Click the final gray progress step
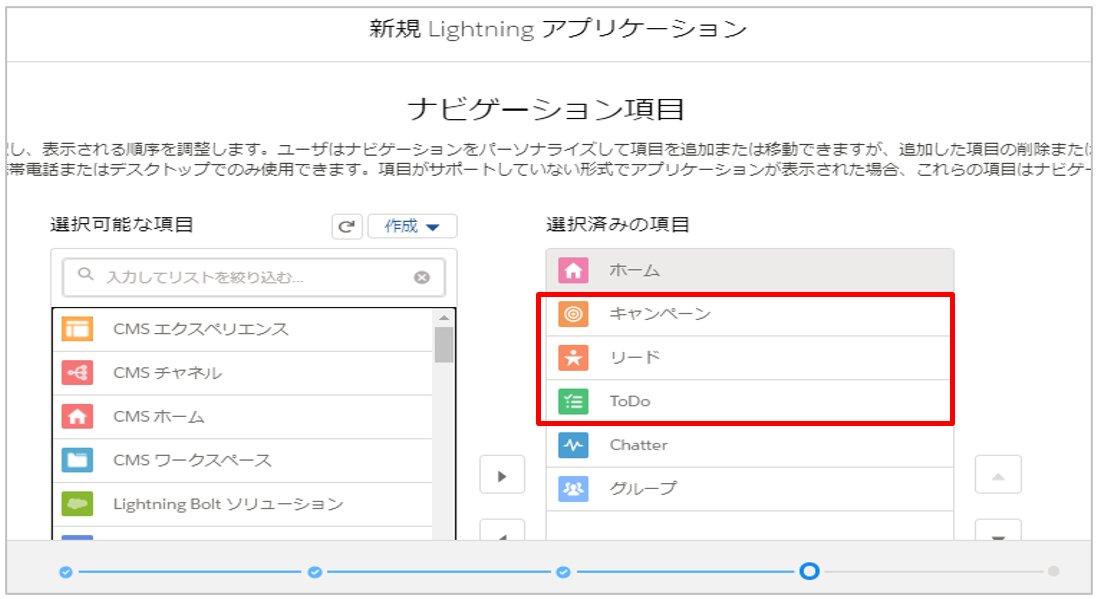Viewport: 1099px width, 599px height. point(1053,572)
